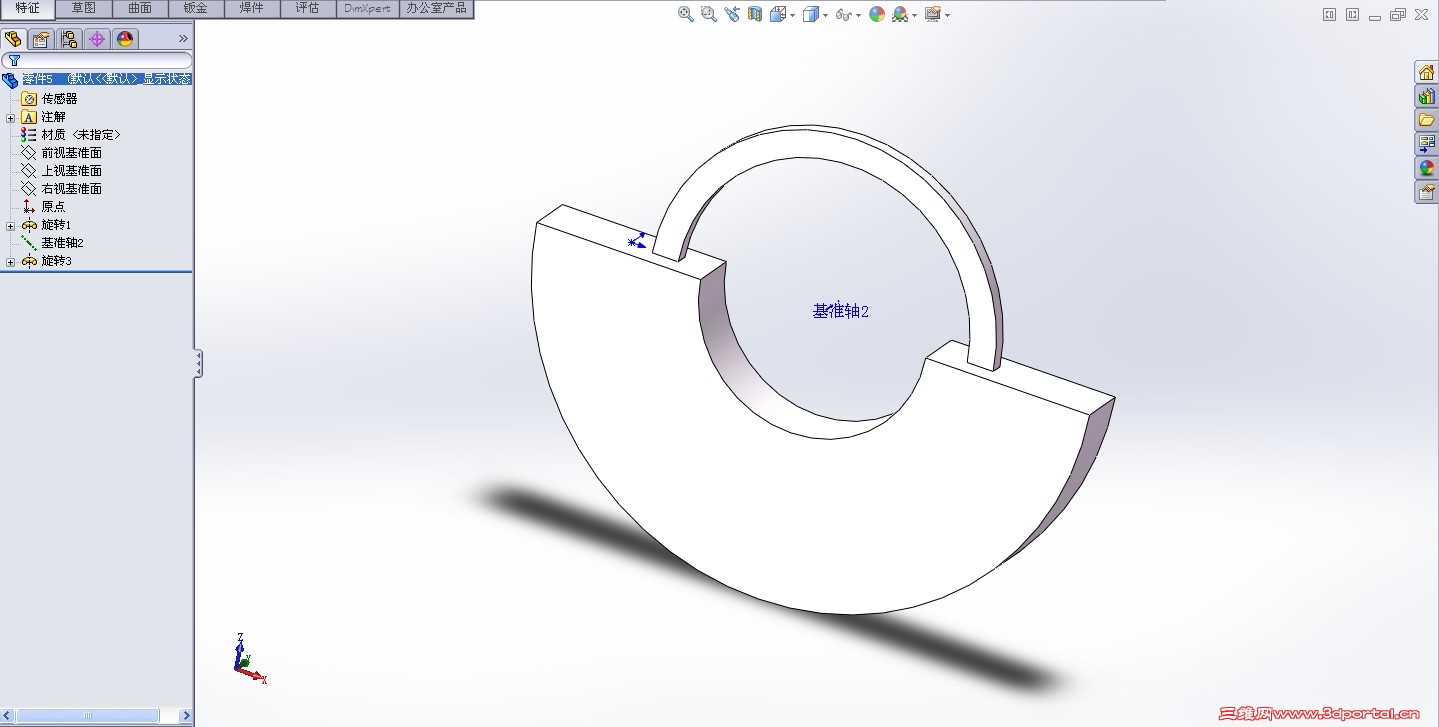The height and width of the screenshot is (727, 1439).
Task: Select the Zoom to Fit tool
Action: coord(685,13)
